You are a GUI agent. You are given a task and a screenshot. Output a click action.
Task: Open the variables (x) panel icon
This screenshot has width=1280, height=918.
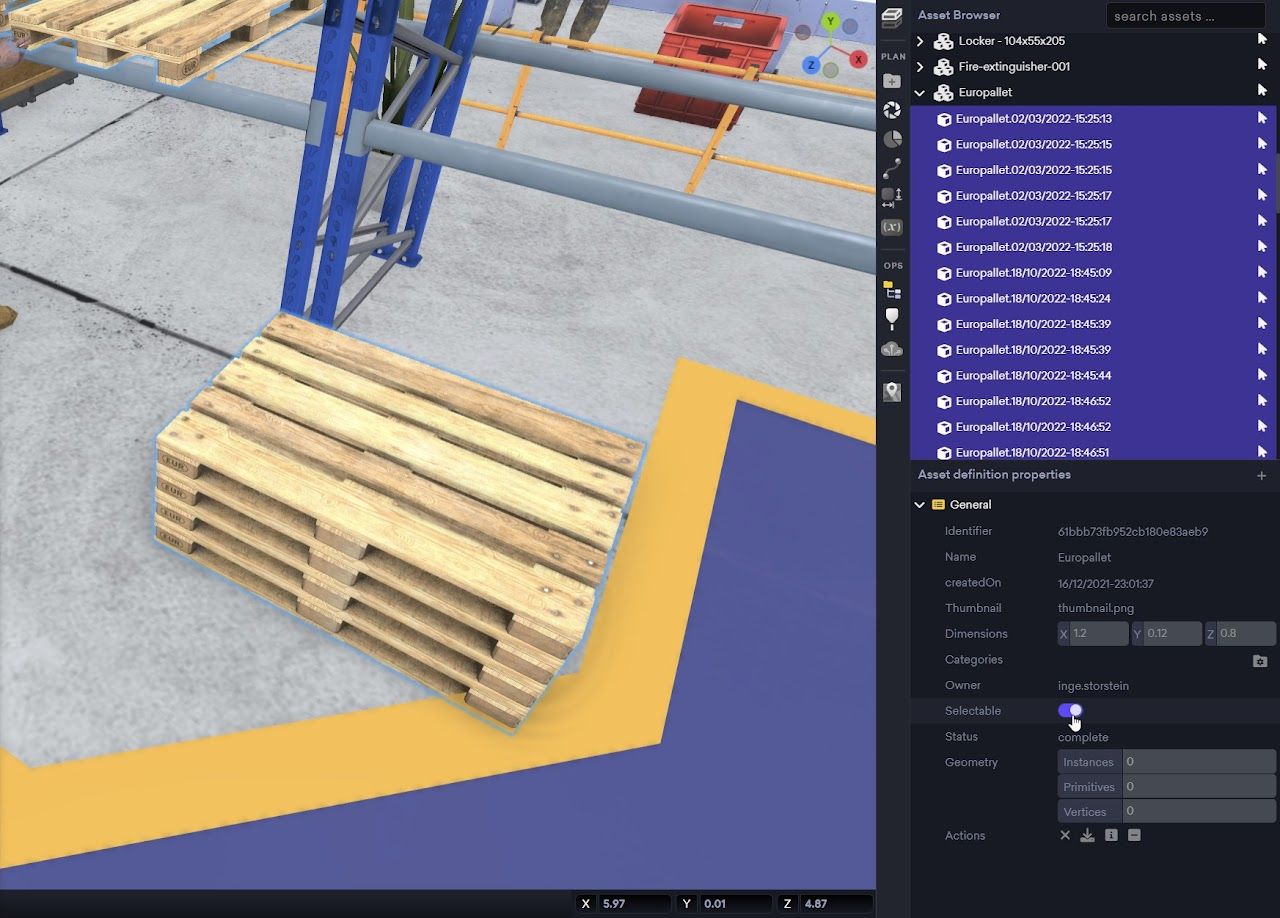tap(892, 227)
